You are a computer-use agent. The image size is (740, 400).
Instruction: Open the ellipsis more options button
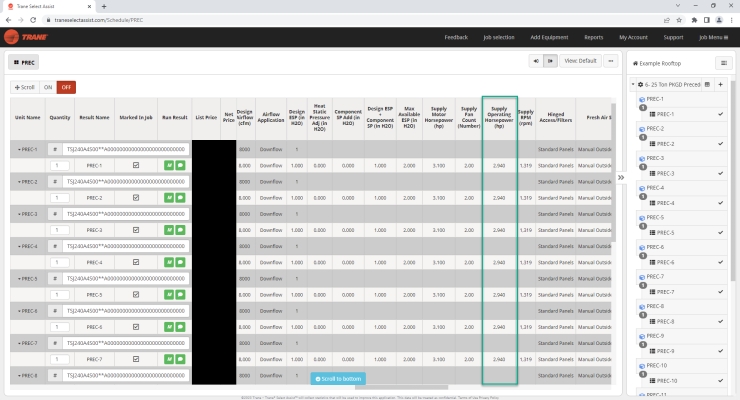tap(611, 61)
